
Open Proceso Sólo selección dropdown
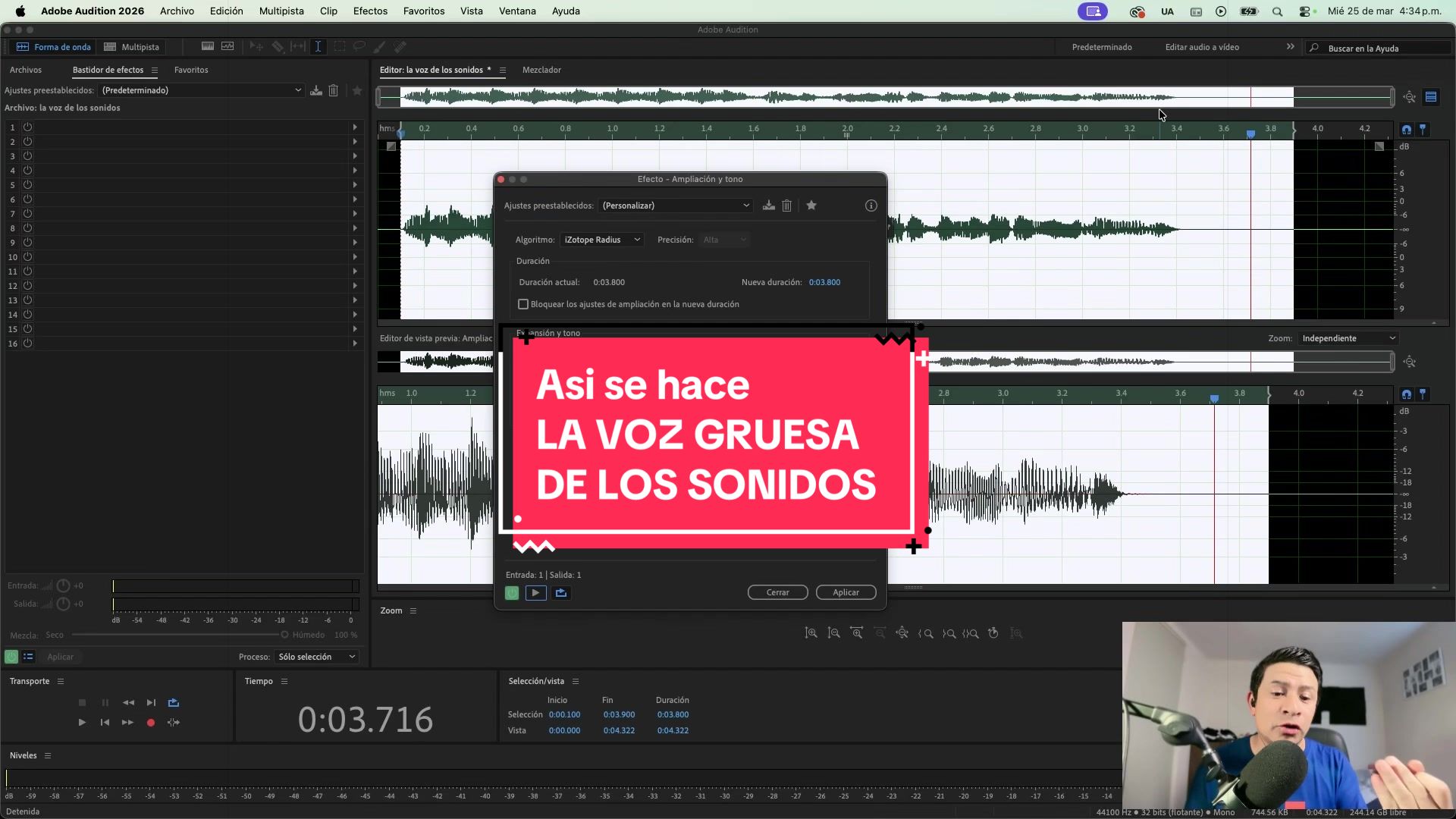[317, 657]
